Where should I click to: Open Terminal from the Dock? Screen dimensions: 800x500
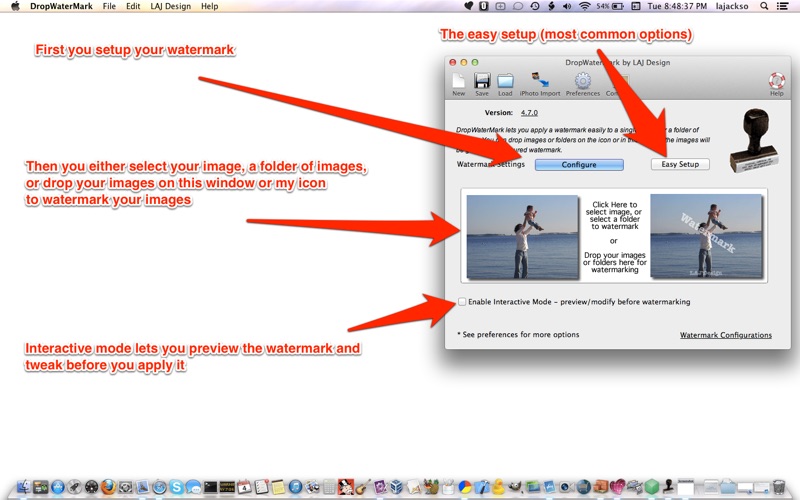(x=210, y=487)
